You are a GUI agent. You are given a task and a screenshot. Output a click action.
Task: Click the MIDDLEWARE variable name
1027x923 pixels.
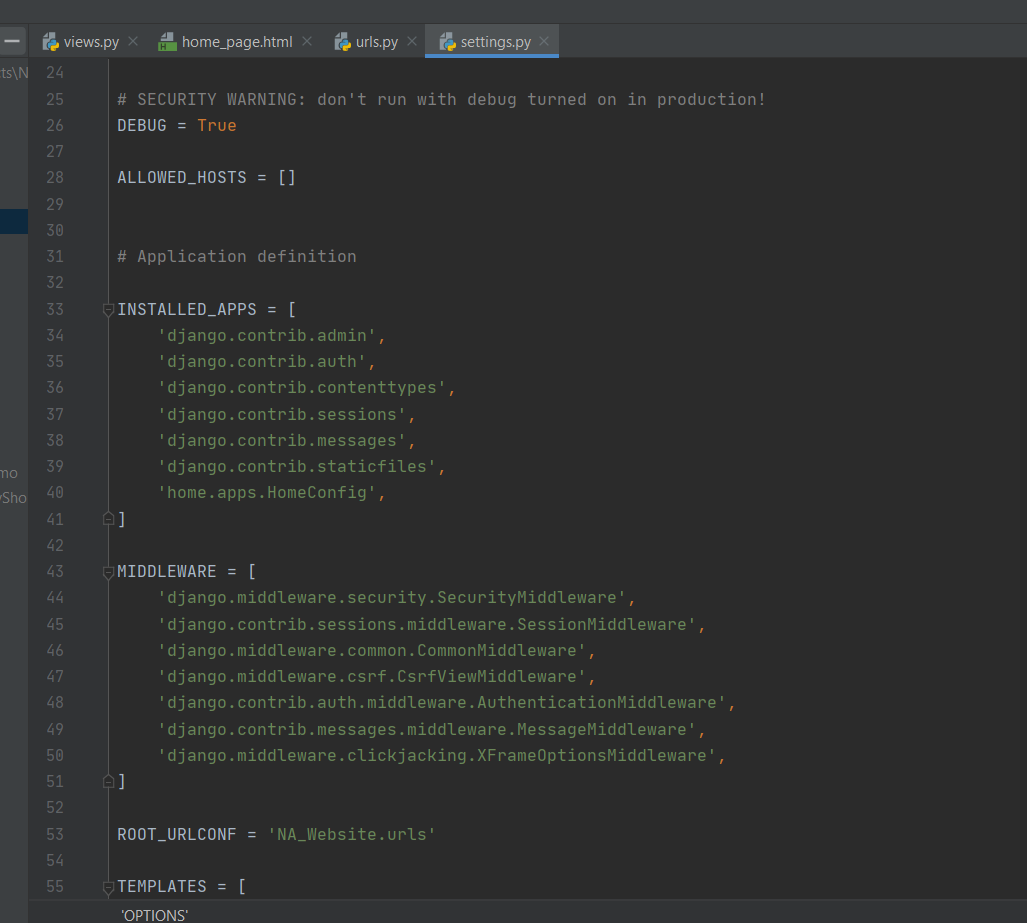166,571
